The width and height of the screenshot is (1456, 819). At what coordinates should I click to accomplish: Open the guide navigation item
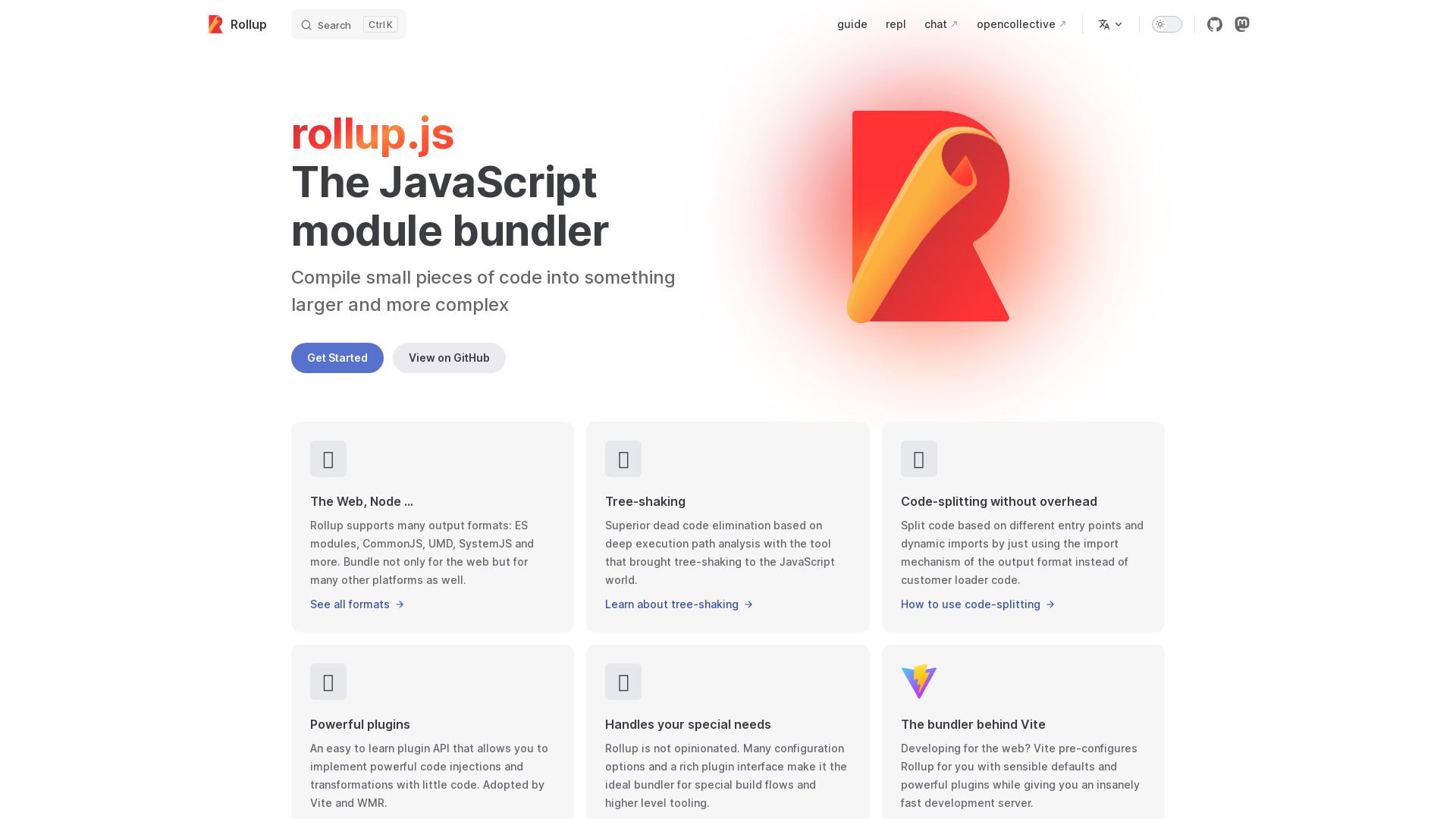tap(852, 24)
